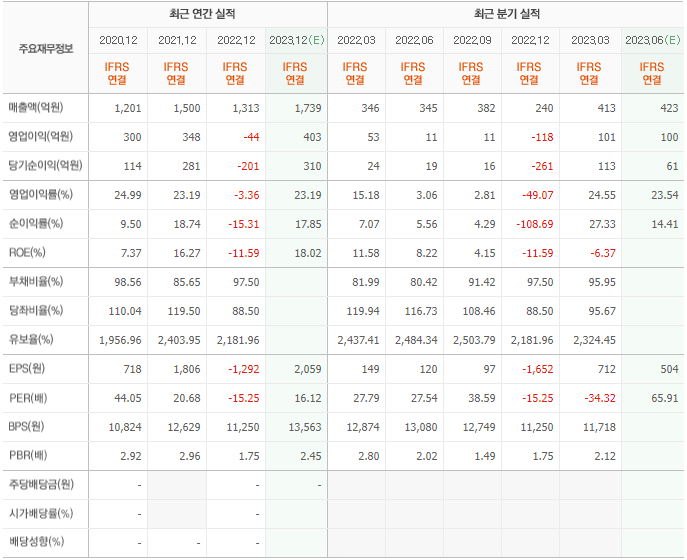Select the 영업이익(억원) row label
The image size is (687, 560).
[41, 136]
